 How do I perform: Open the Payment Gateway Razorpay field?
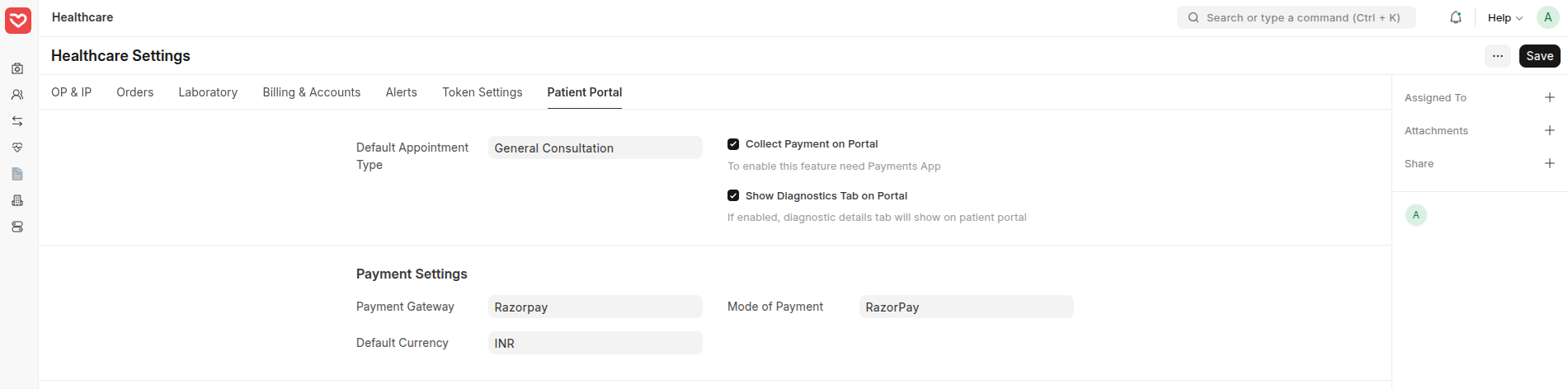pos(595,307)
